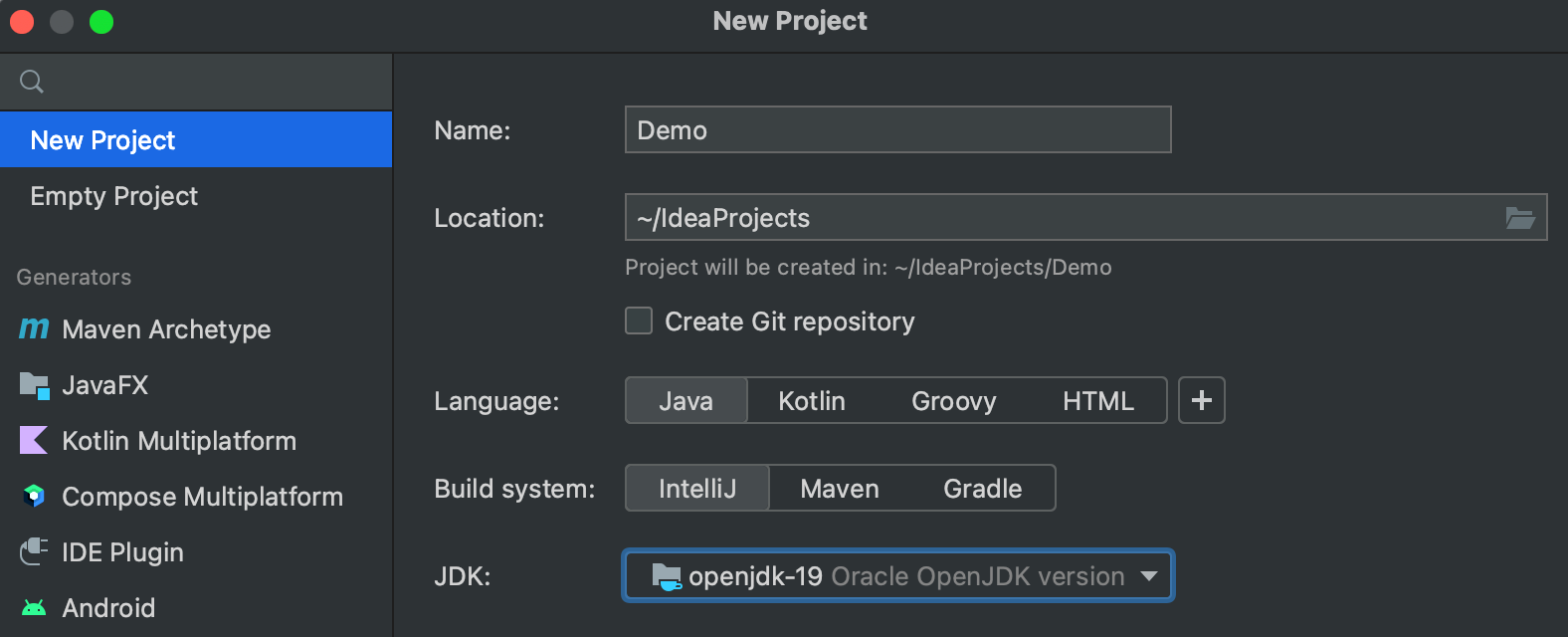This screenshot has width=1568, height=637.
Task: Select the Android robot icon
Action: click(x=34, y=607)
